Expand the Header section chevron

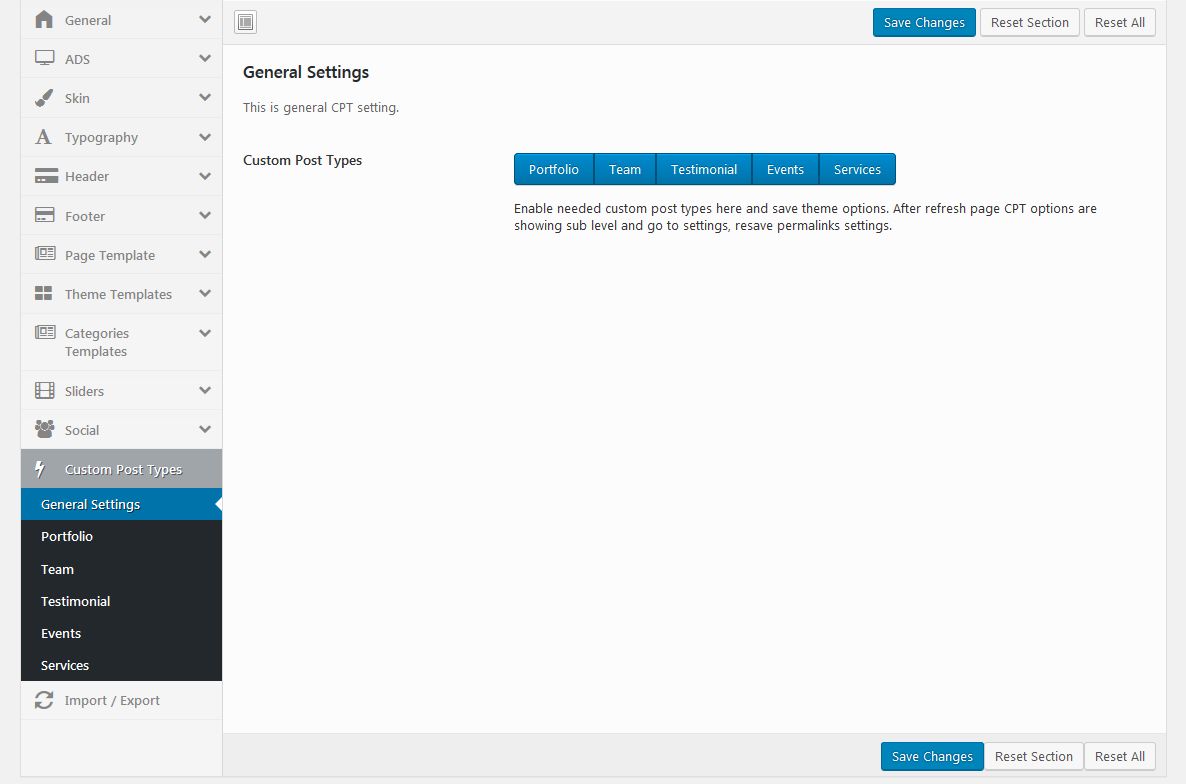[205, 176]
